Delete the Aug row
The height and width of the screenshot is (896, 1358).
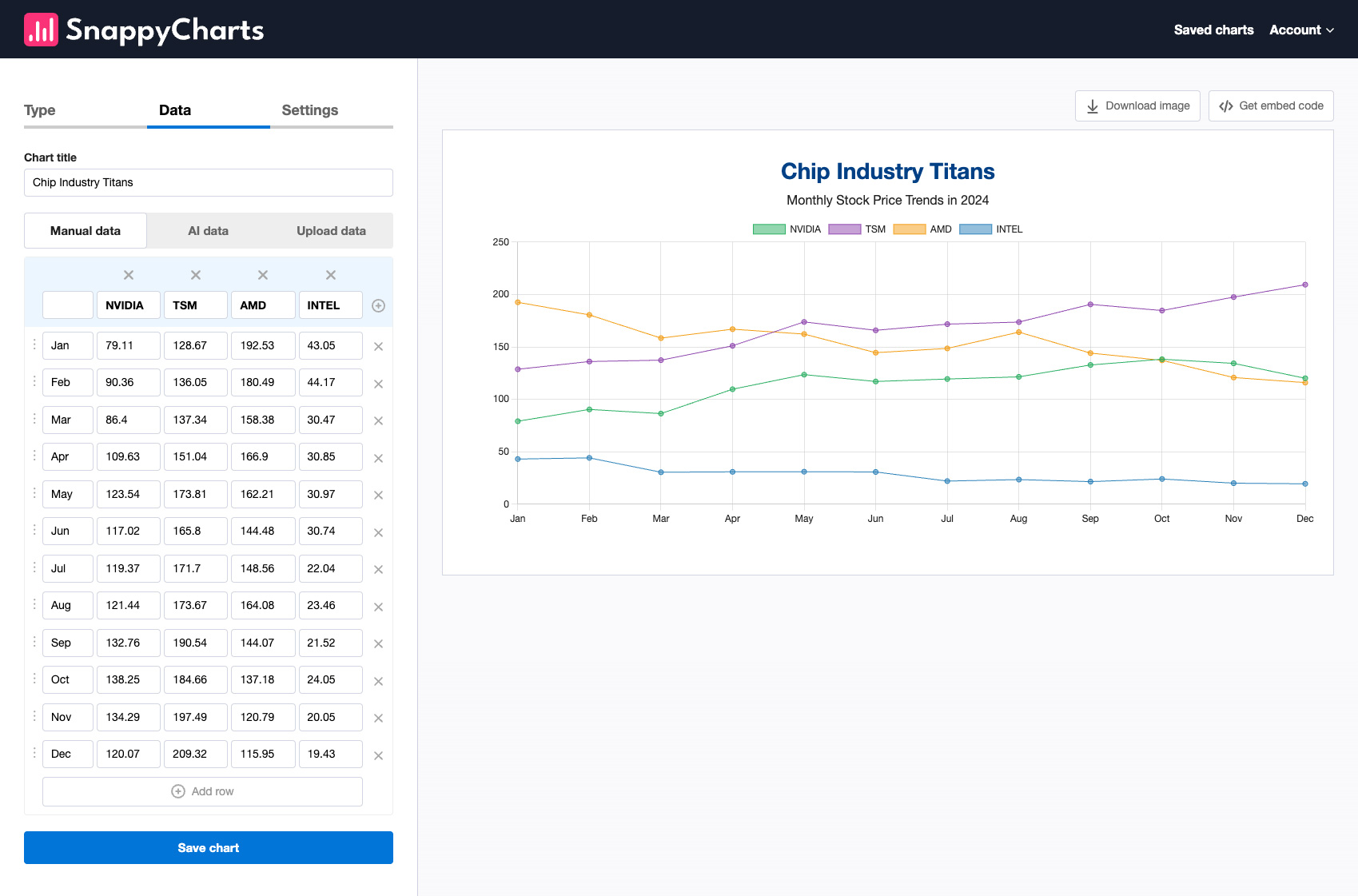(x=379, y=607)
